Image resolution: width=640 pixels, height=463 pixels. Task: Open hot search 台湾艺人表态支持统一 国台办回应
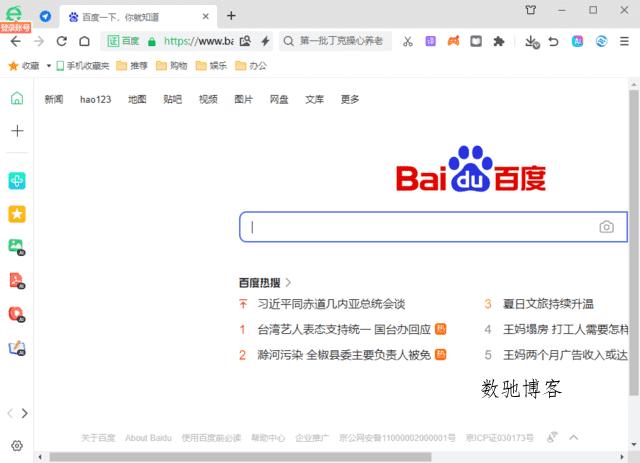tap(344, 329)
